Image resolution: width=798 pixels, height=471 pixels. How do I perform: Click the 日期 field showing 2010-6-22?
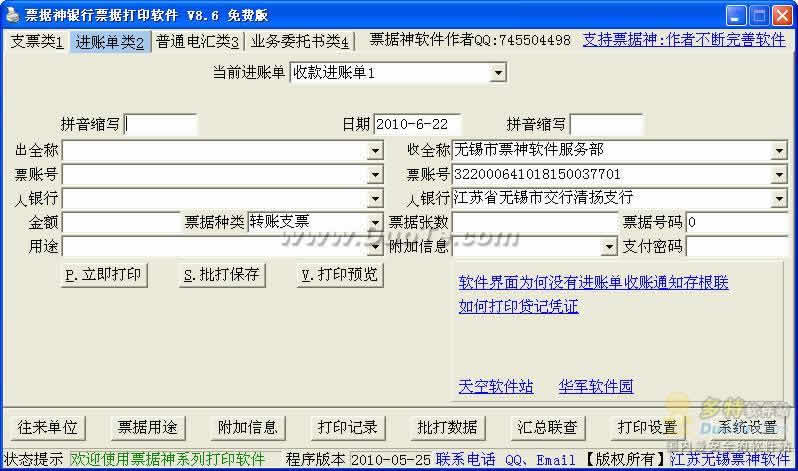(417, 124)
